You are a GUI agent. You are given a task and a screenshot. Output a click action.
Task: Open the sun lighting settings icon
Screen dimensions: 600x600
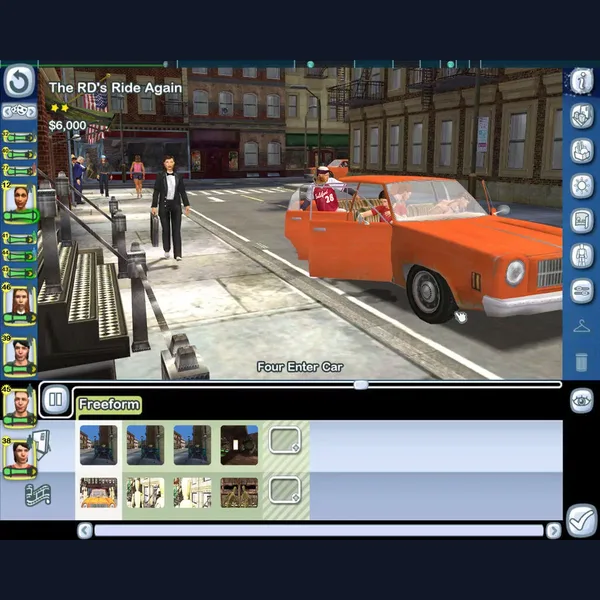(581, 185)
